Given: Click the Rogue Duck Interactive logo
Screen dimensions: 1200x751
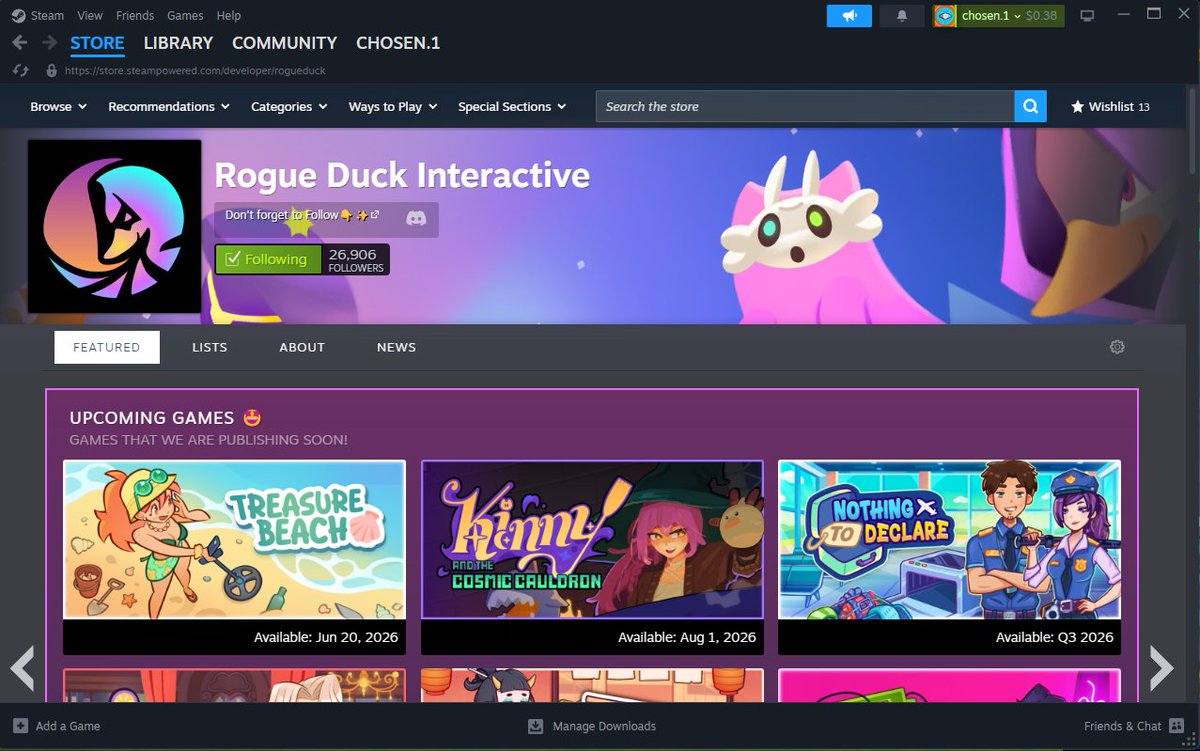Looking at the screenshot, I should click(115, 226).
